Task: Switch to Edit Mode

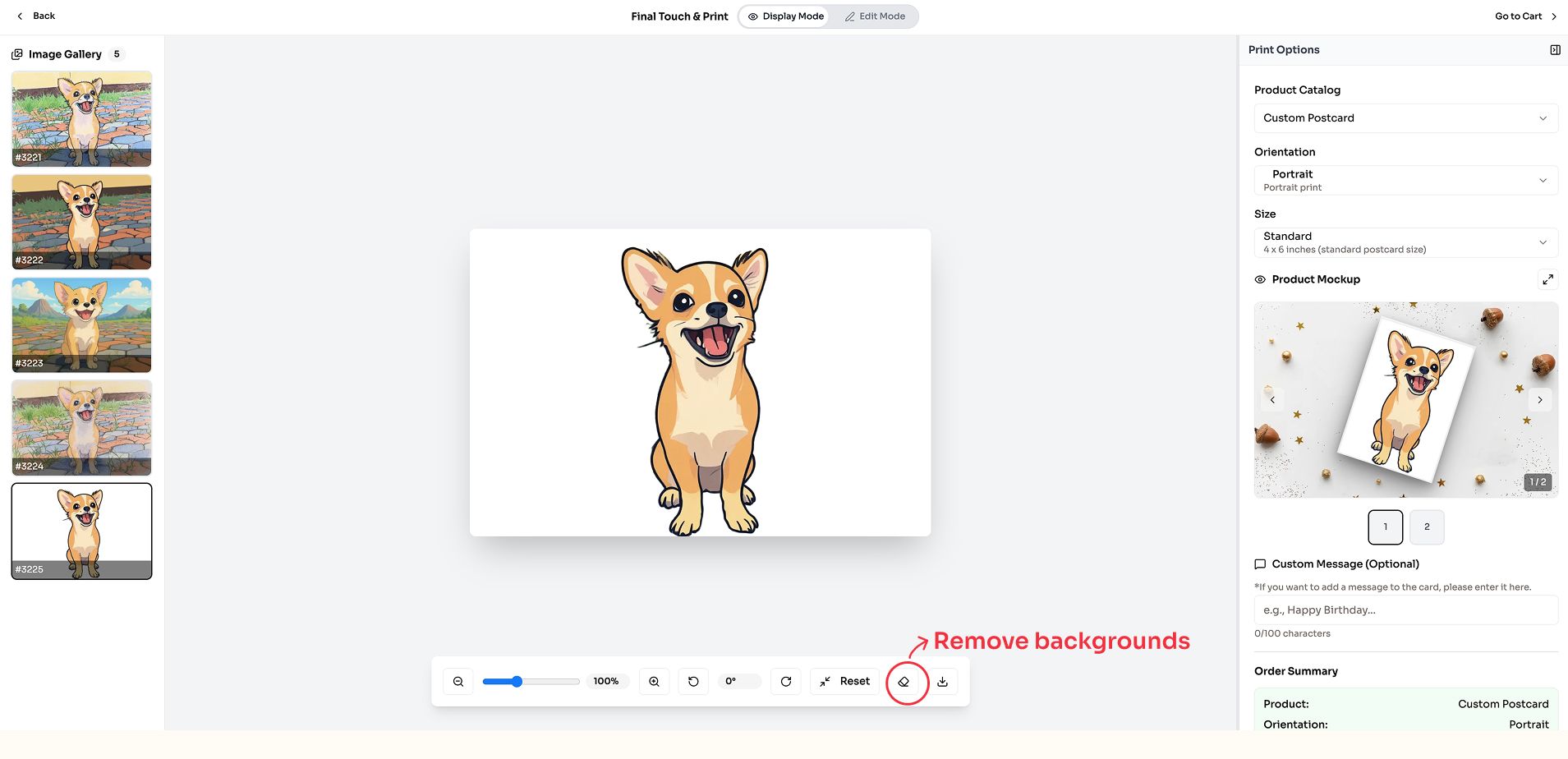Action: [x=875, y=16]
